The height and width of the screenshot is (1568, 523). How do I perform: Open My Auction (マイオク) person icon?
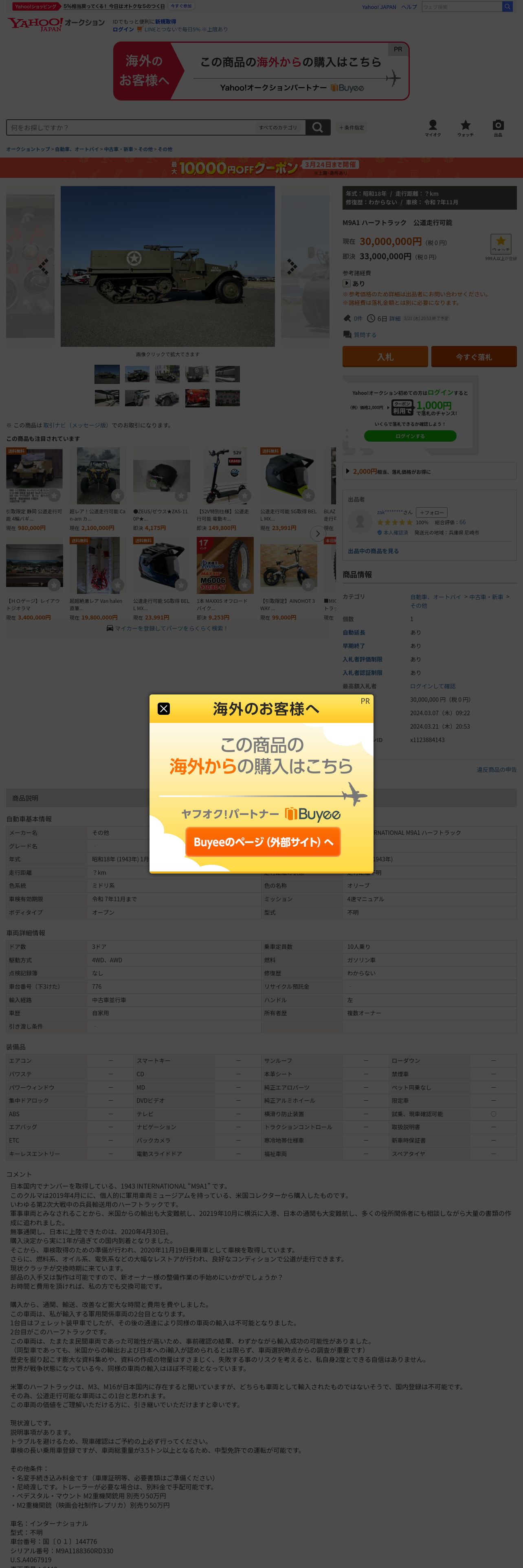432,125
